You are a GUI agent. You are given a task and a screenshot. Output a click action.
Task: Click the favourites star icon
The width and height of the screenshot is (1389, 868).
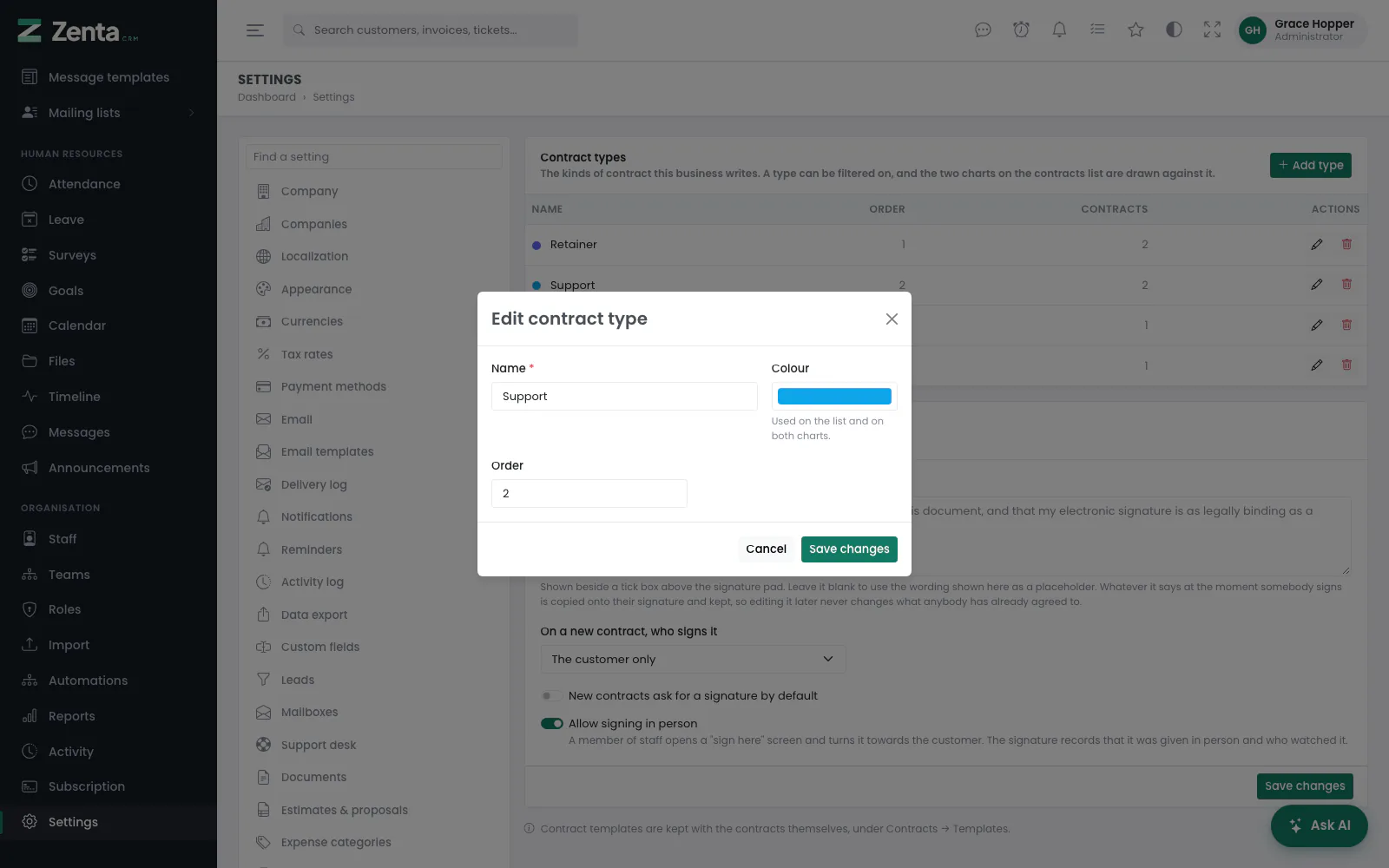[x=1136, y=30]
